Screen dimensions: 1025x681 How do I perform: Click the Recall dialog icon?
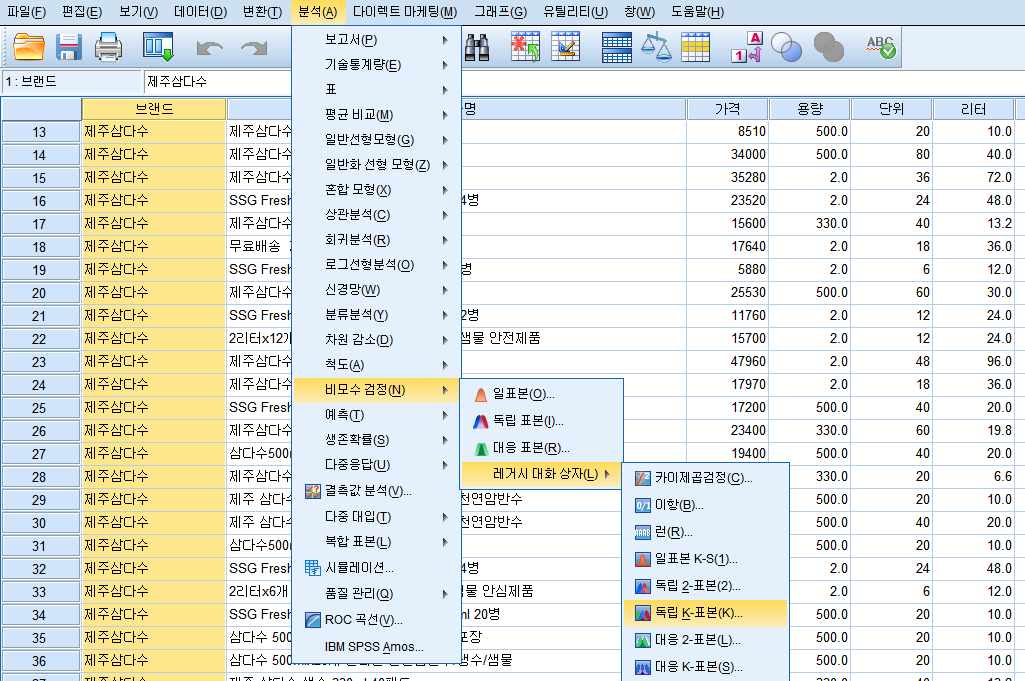[158, 47]
